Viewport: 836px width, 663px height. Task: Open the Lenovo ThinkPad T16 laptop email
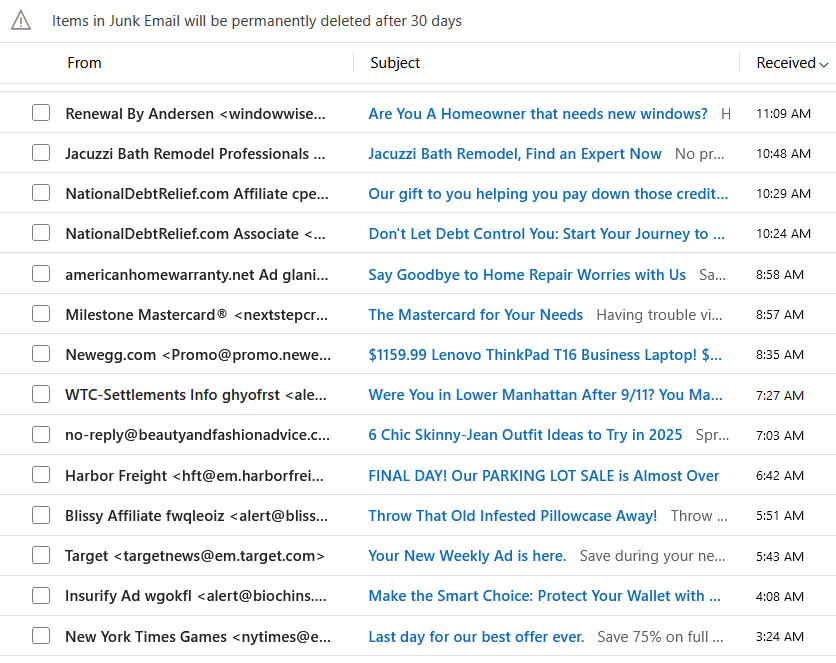point(545,354)
